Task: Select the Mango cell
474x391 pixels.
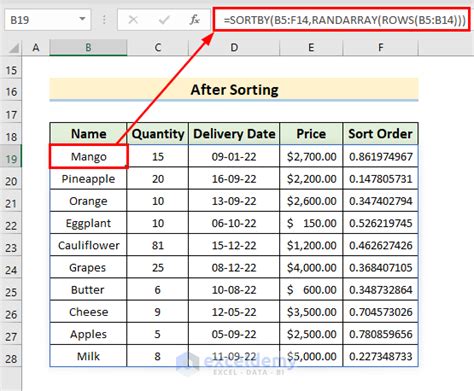Action: [x=88, y=156]
